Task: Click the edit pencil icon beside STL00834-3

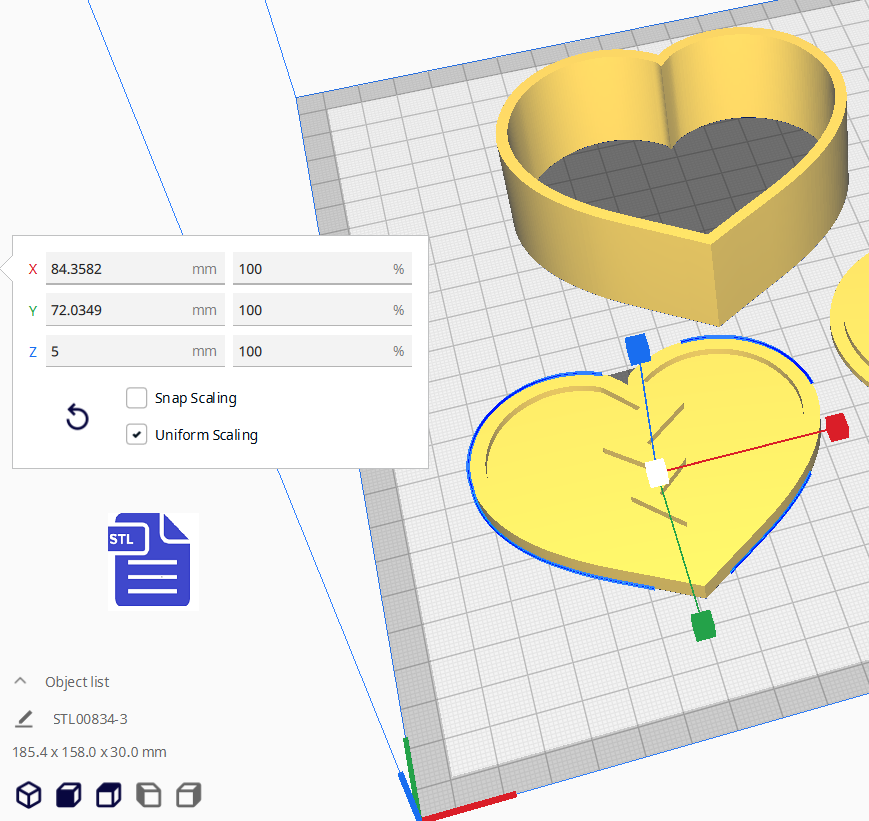Action: (22, 718)
